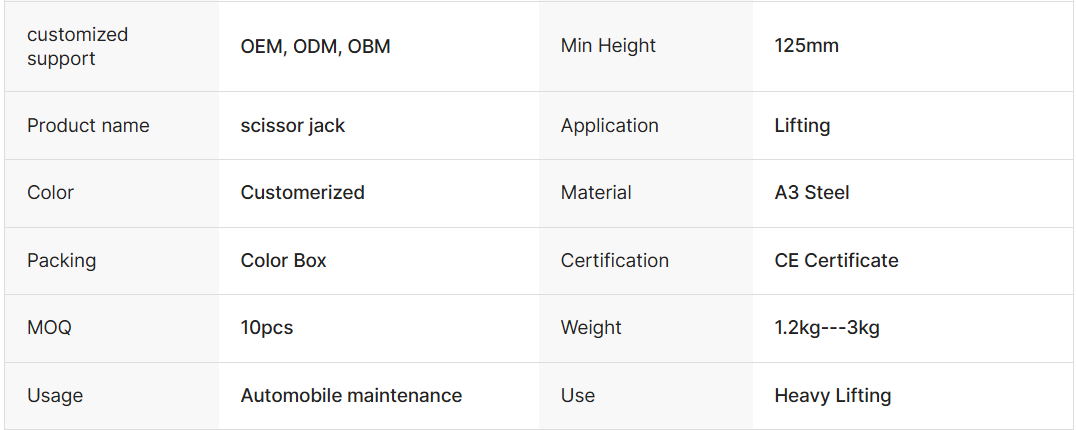Image resolution: width=1076 pixels, height=430 pixels.
Task: Click the 'Application' label
Action: pos(609,126)
